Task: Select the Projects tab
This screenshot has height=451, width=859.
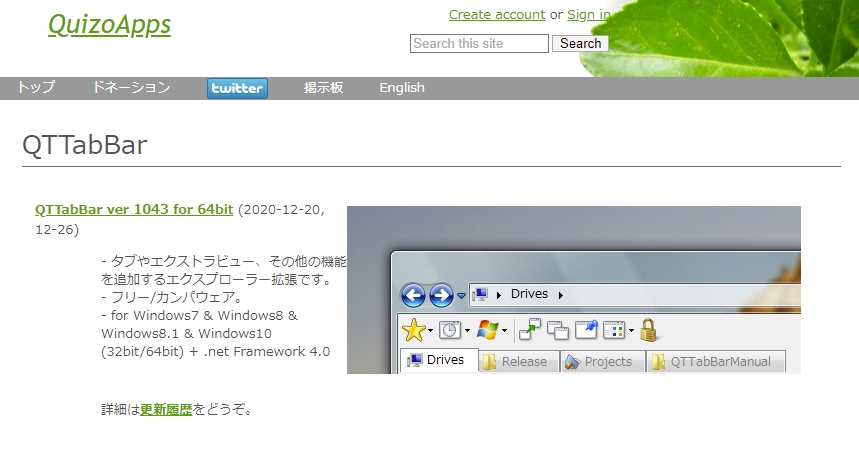Action: point(602,362)
